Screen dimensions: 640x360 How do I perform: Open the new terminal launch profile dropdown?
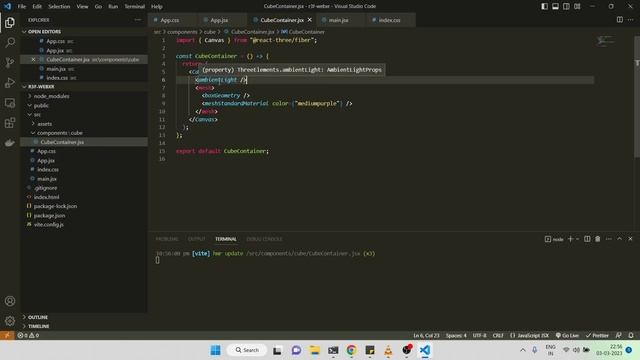[x=577, y=239]
